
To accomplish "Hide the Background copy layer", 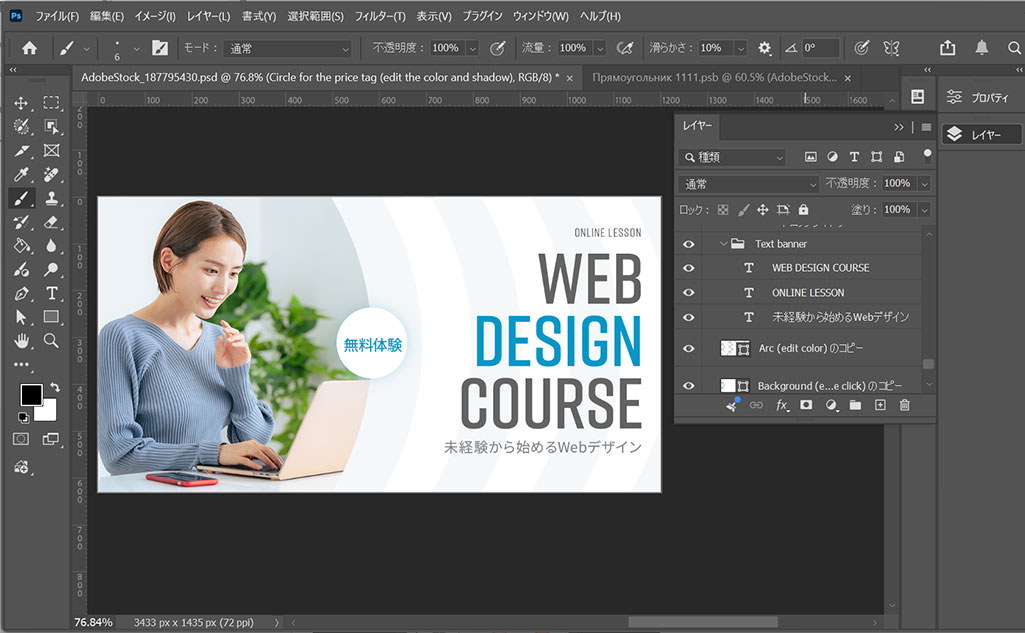I will [x=688, y=386].
